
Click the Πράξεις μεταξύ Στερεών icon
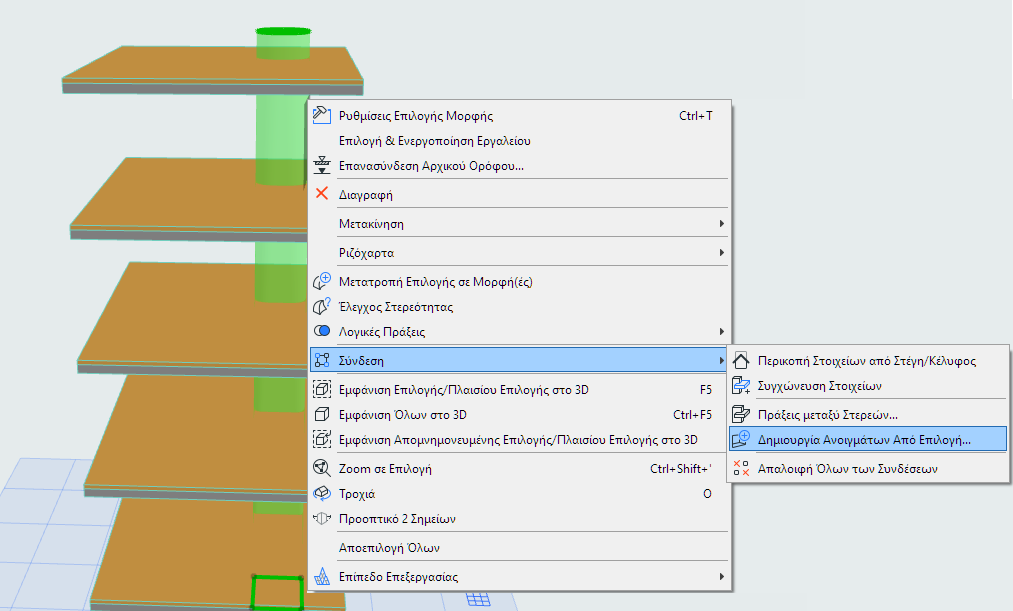(741, 414)
